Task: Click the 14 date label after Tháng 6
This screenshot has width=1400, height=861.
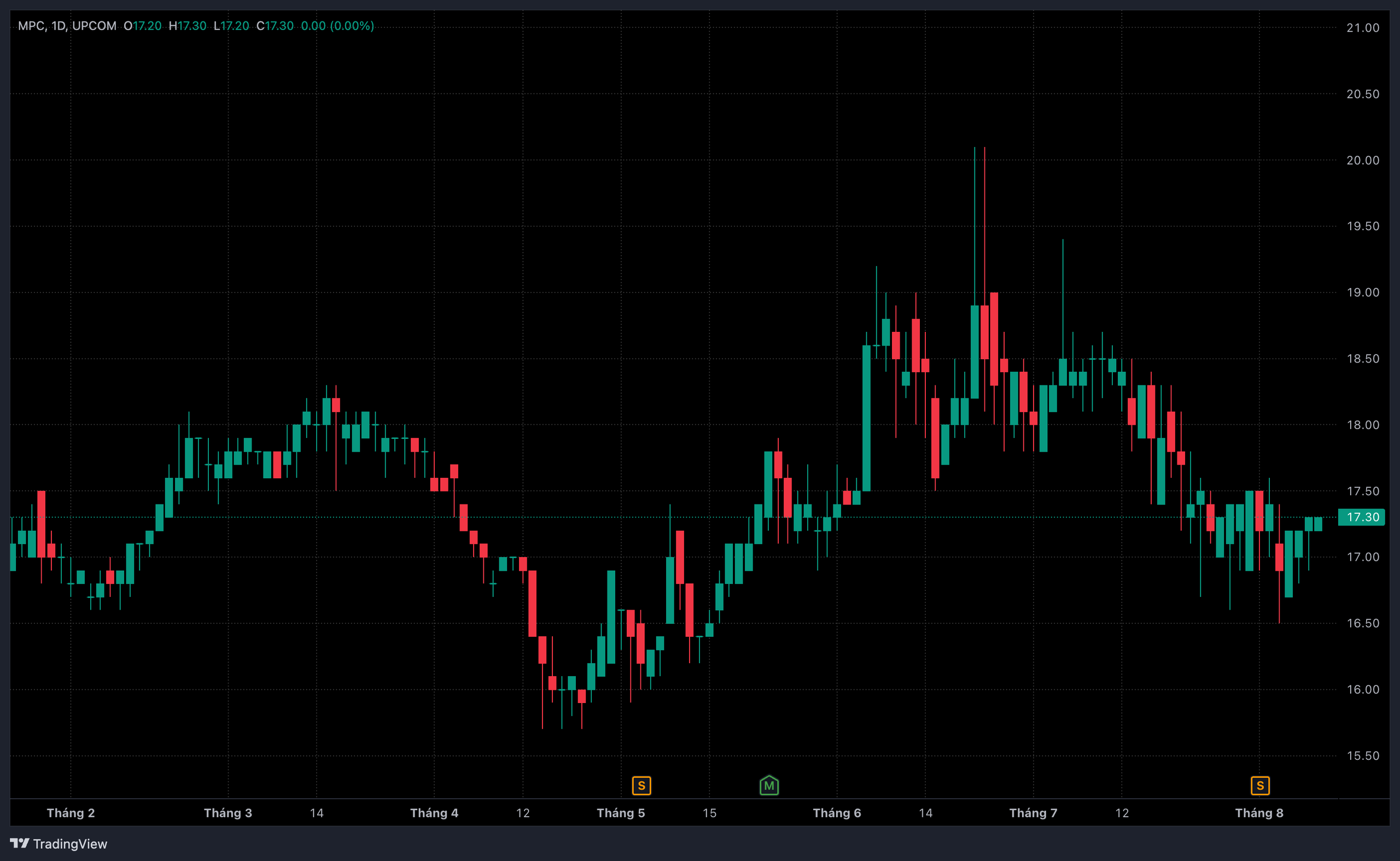Action: click(x=925, y=812)
